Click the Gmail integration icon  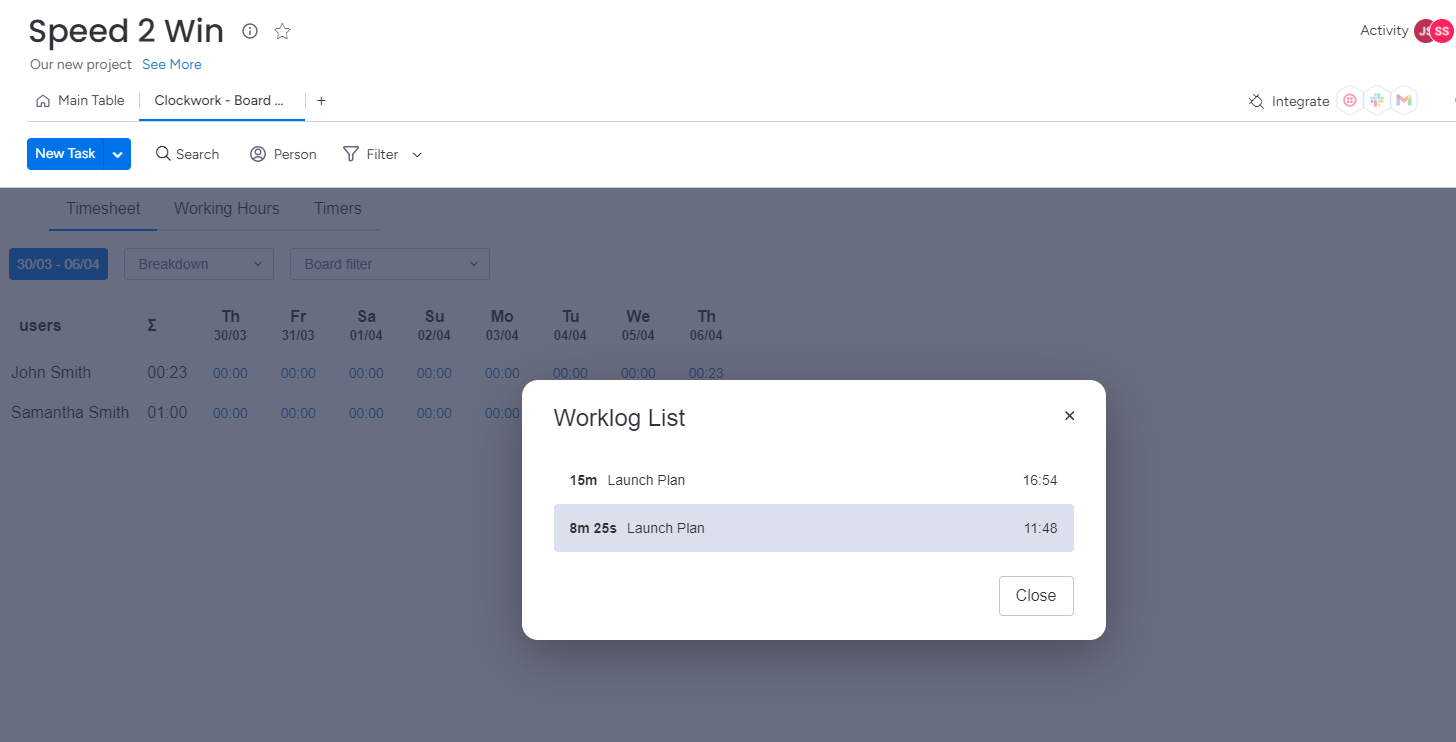[1403, 100]
